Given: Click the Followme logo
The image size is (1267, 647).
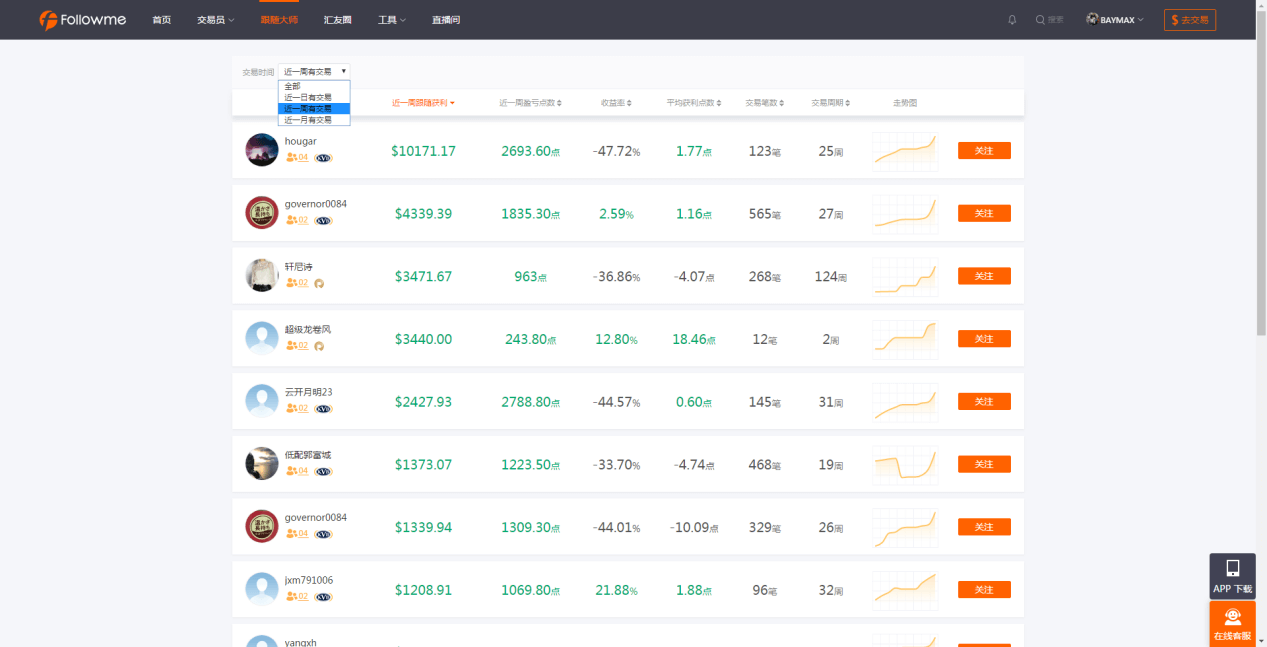Looking at the screenshot, I should tap(83, 20).
